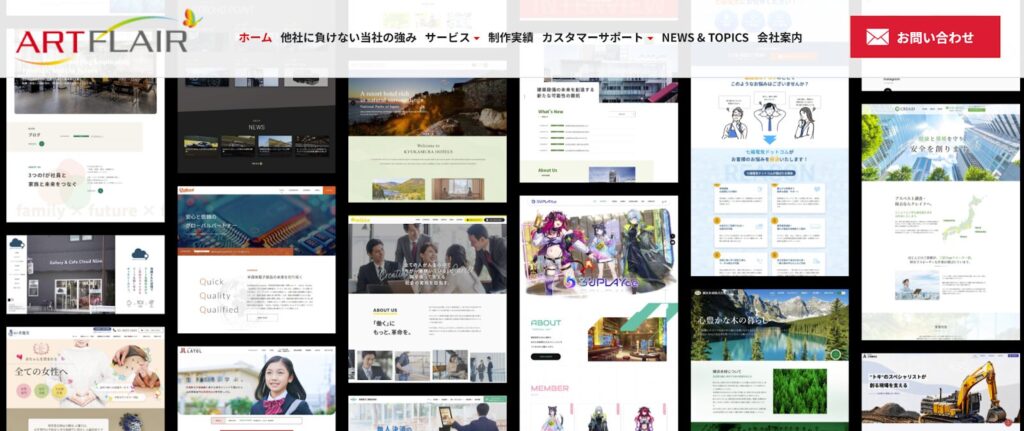Open the dark NEWS car site thumbnail

point(257,125)
